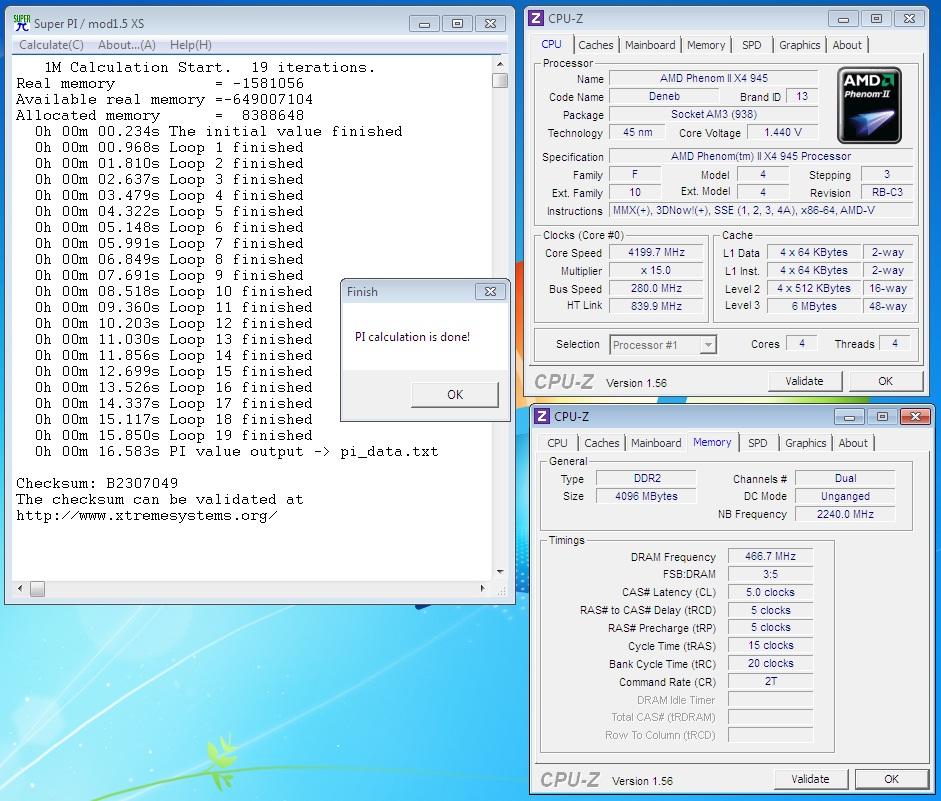Click the 'PI value output -> pi_data.txt' line

coord(236,452)
